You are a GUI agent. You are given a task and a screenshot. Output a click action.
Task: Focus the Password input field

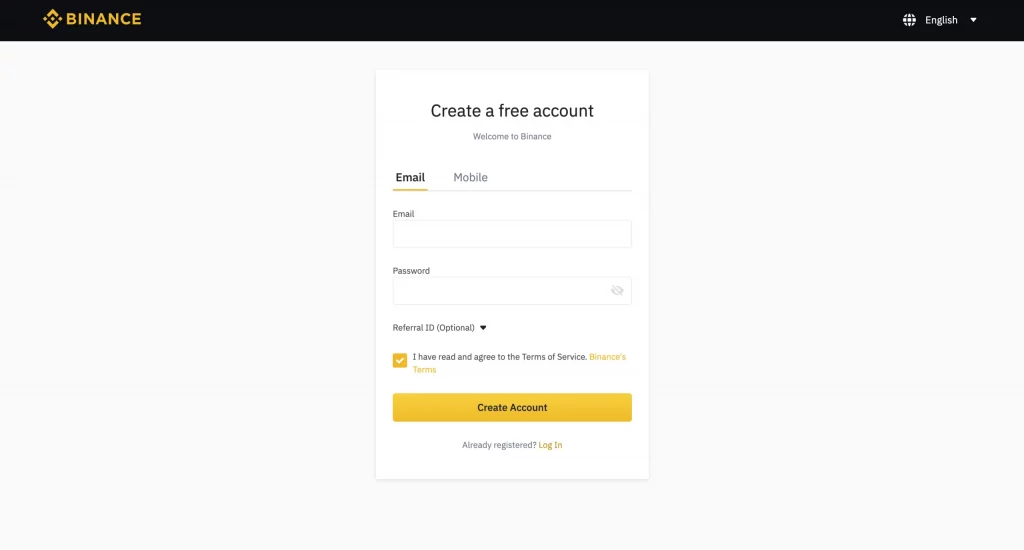pos(512,291)
